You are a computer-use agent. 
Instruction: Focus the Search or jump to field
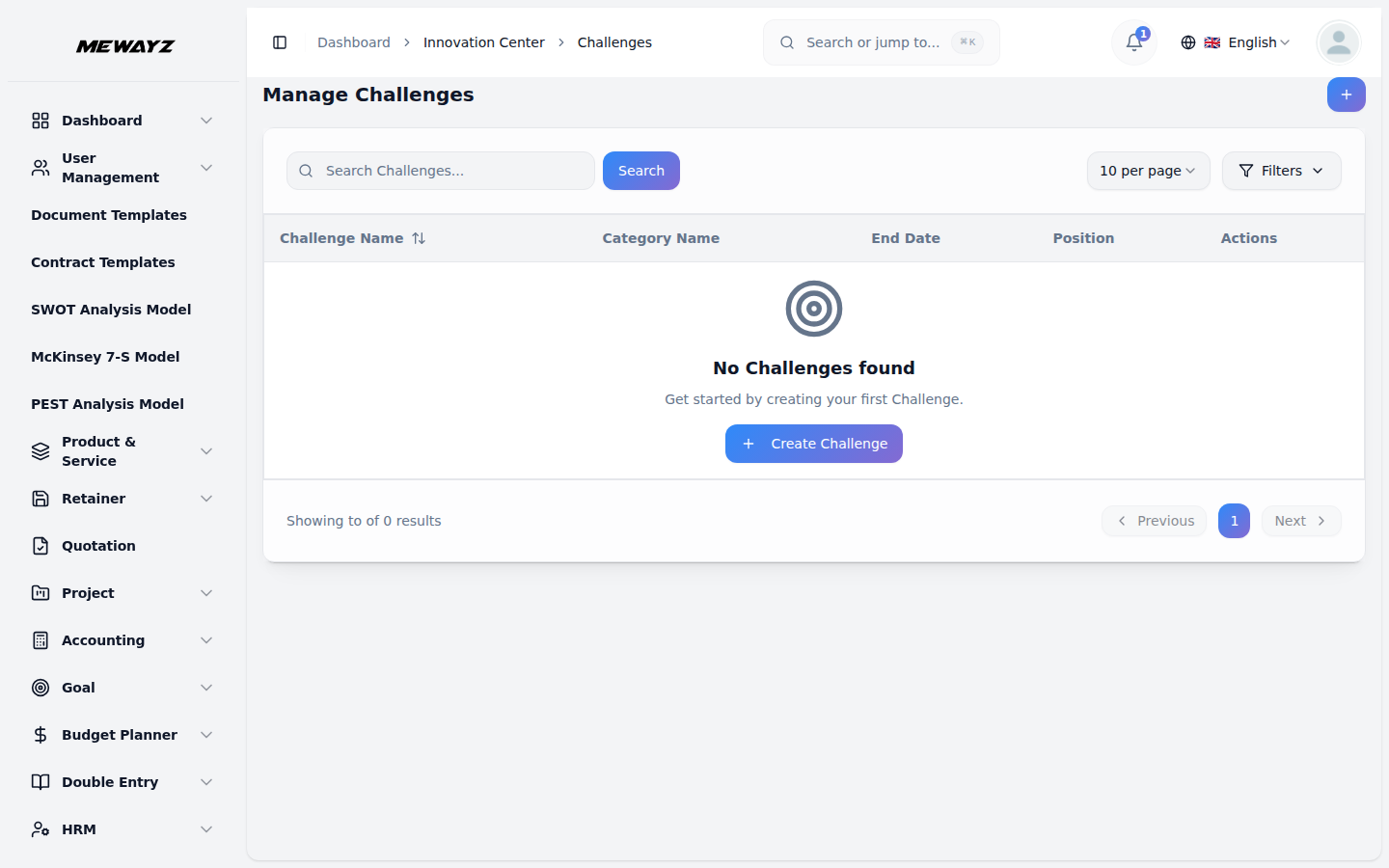tap(882, 42)
